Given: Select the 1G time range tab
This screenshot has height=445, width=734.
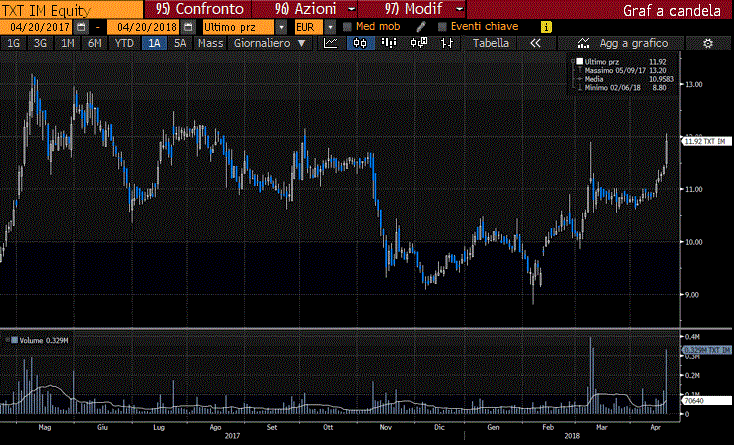Looking at the screenshot, I should coord(14,44).
